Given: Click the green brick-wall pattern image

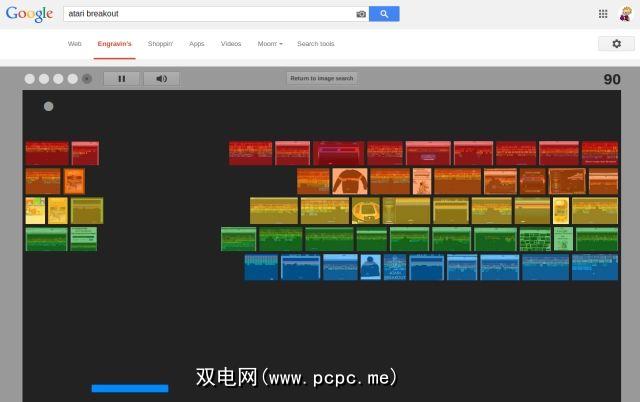Looking at the screenshot, I should 535,239.
